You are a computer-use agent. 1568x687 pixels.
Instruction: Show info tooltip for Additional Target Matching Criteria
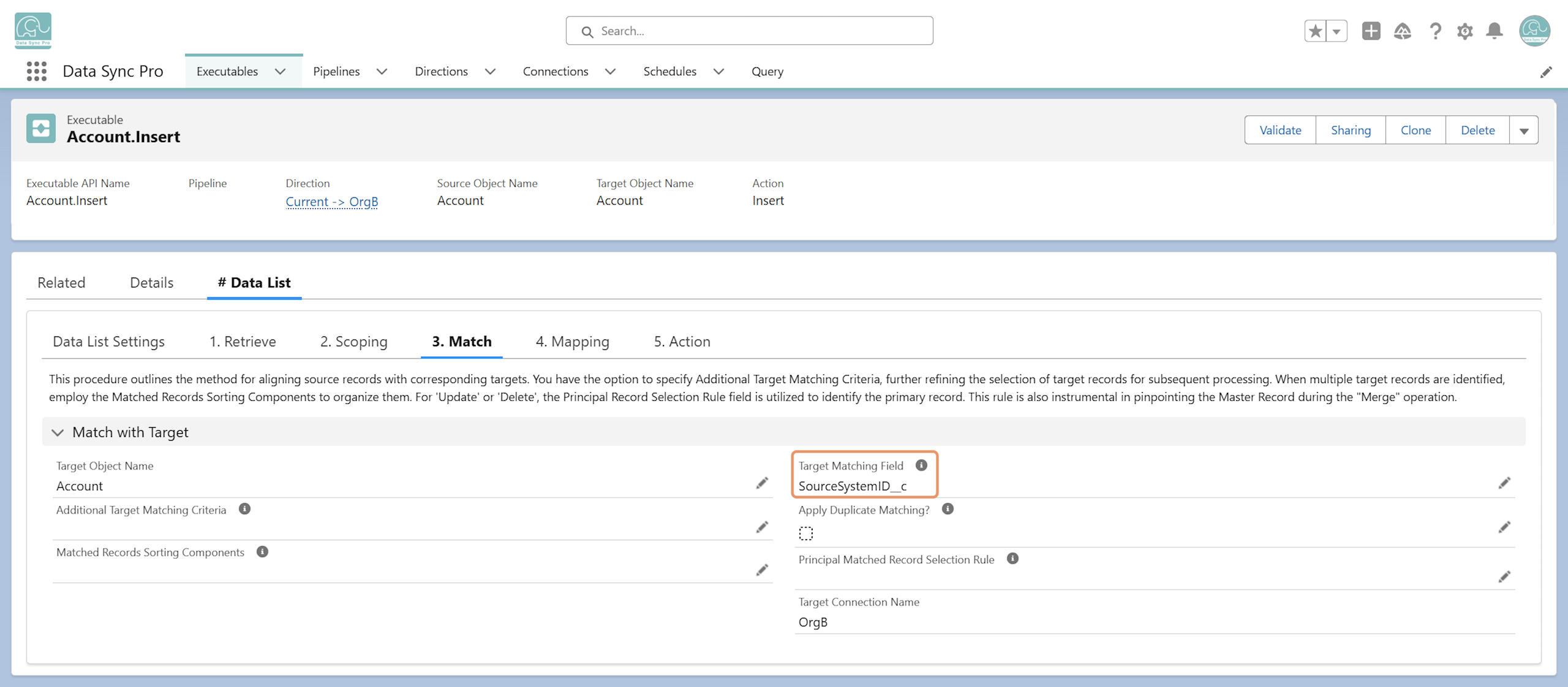point(244,509)
